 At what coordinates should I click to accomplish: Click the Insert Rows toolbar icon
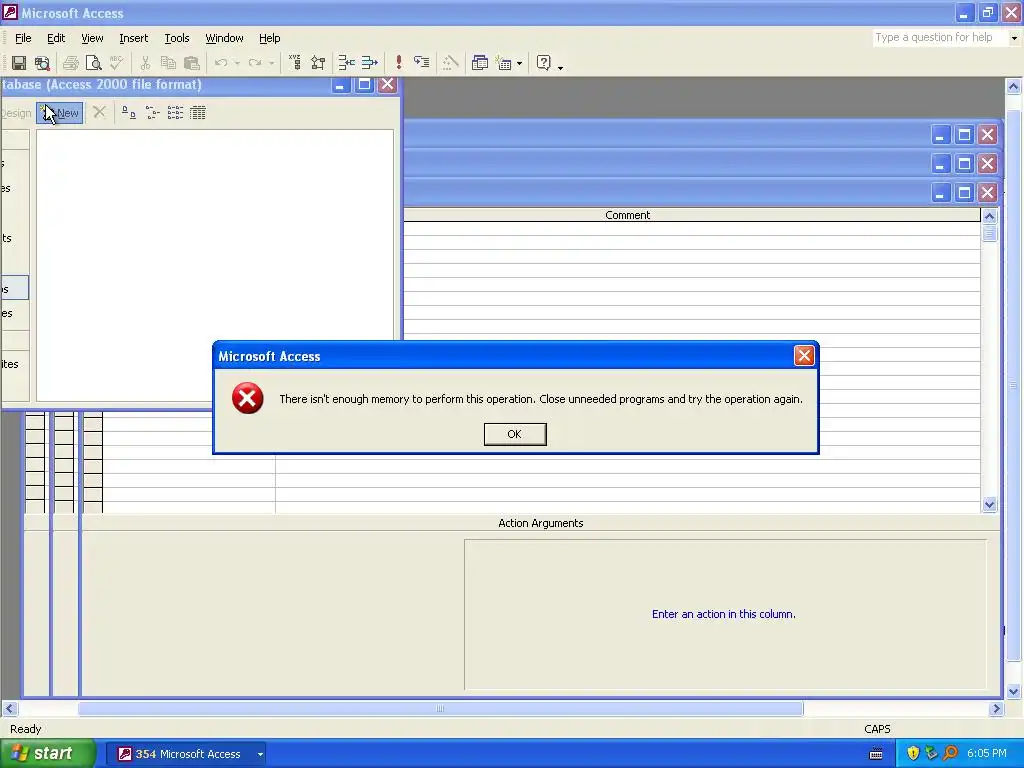click(x=346, y=63)
